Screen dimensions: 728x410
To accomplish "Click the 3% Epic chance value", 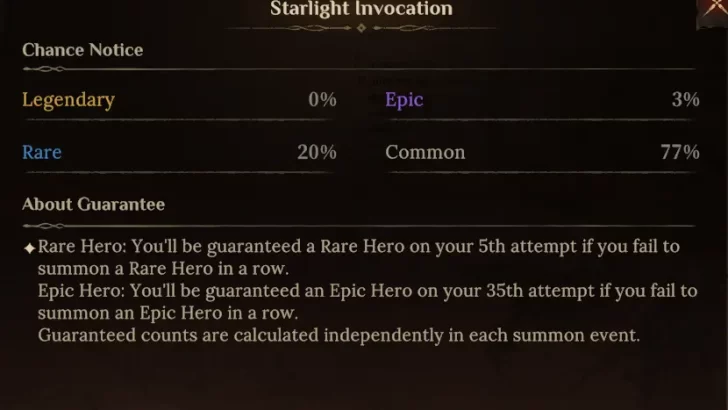I will [x=685, y=99].
